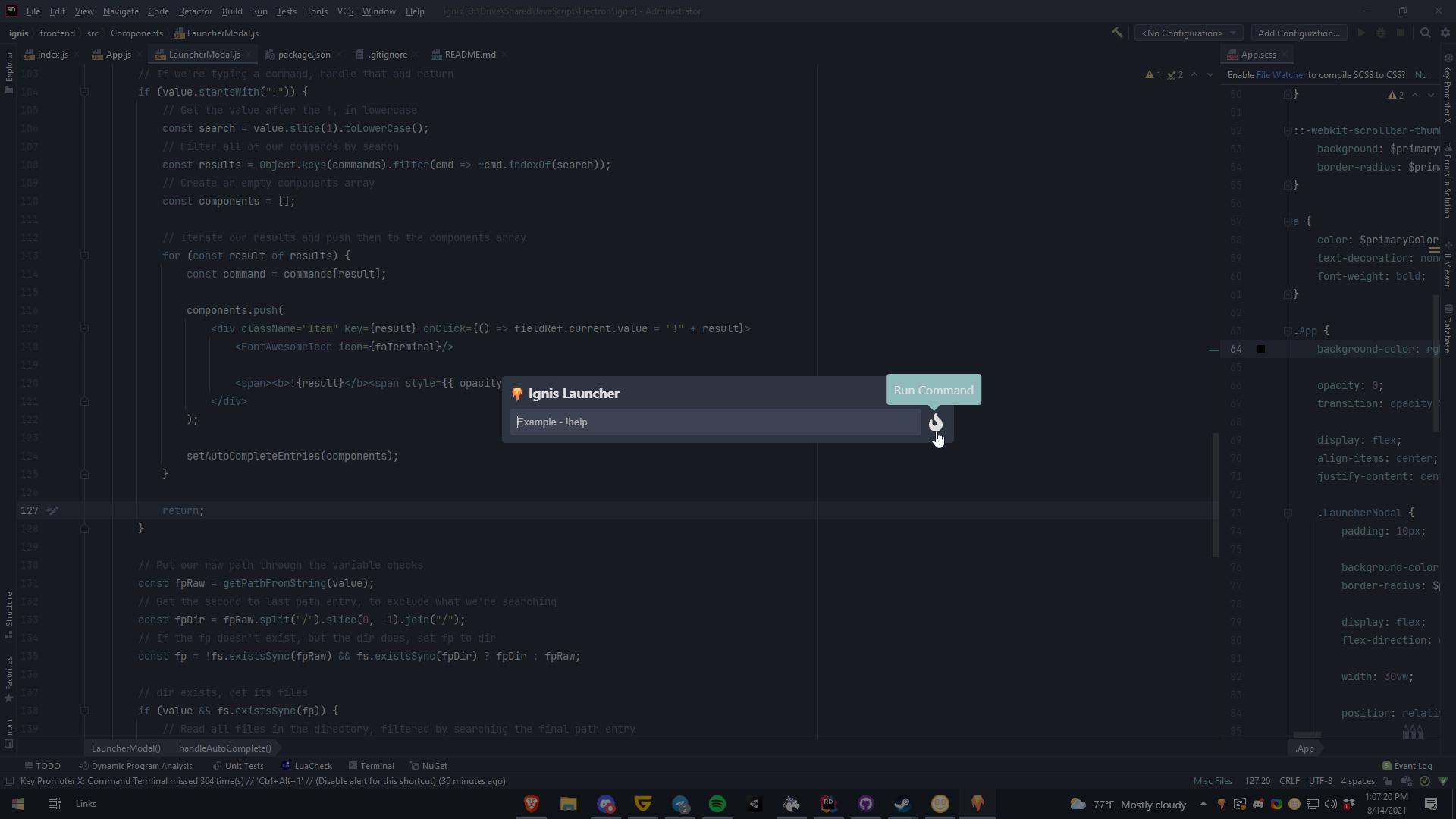Screen dimensions: 1456x819
Task: Click the black color swatch on line 64
Action: (1261, 349)
